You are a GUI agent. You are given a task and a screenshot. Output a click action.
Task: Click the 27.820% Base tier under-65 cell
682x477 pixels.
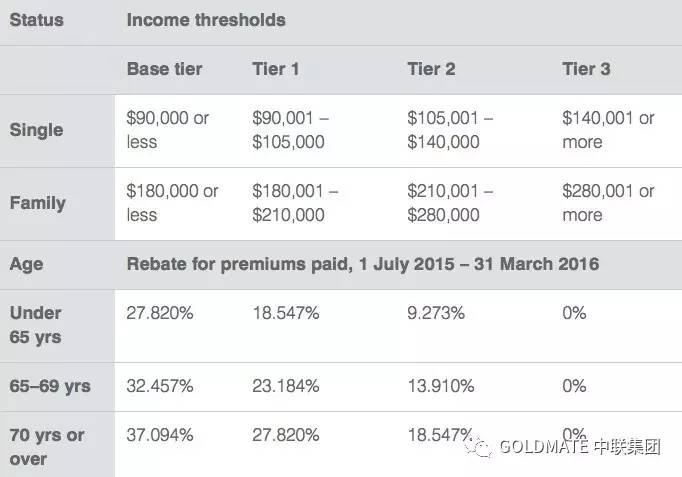pyautogui.click(x=160, y=313)
